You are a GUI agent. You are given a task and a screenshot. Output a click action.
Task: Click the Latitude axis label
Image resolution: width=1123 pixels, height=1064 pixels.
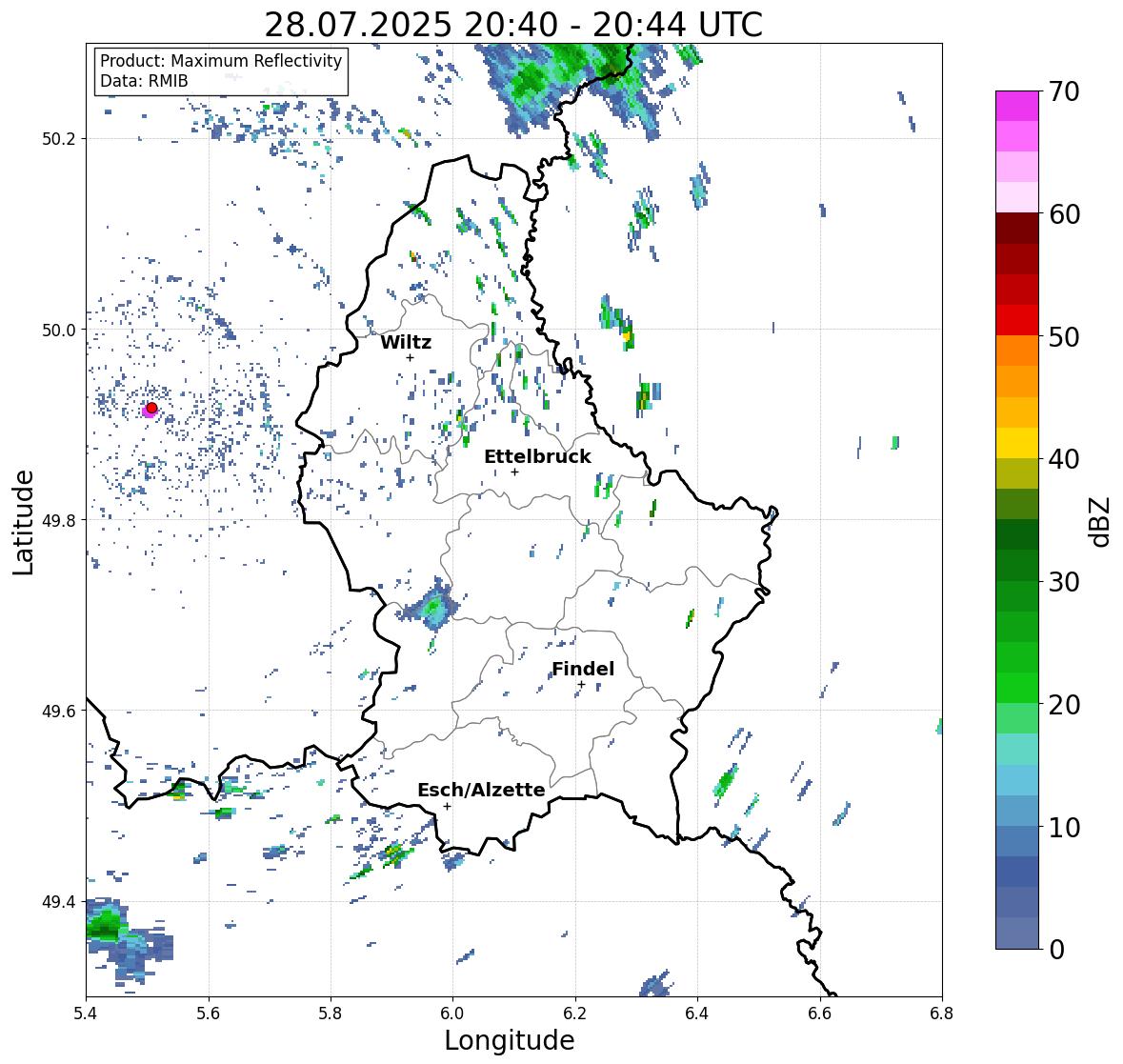tap(24, 522)
